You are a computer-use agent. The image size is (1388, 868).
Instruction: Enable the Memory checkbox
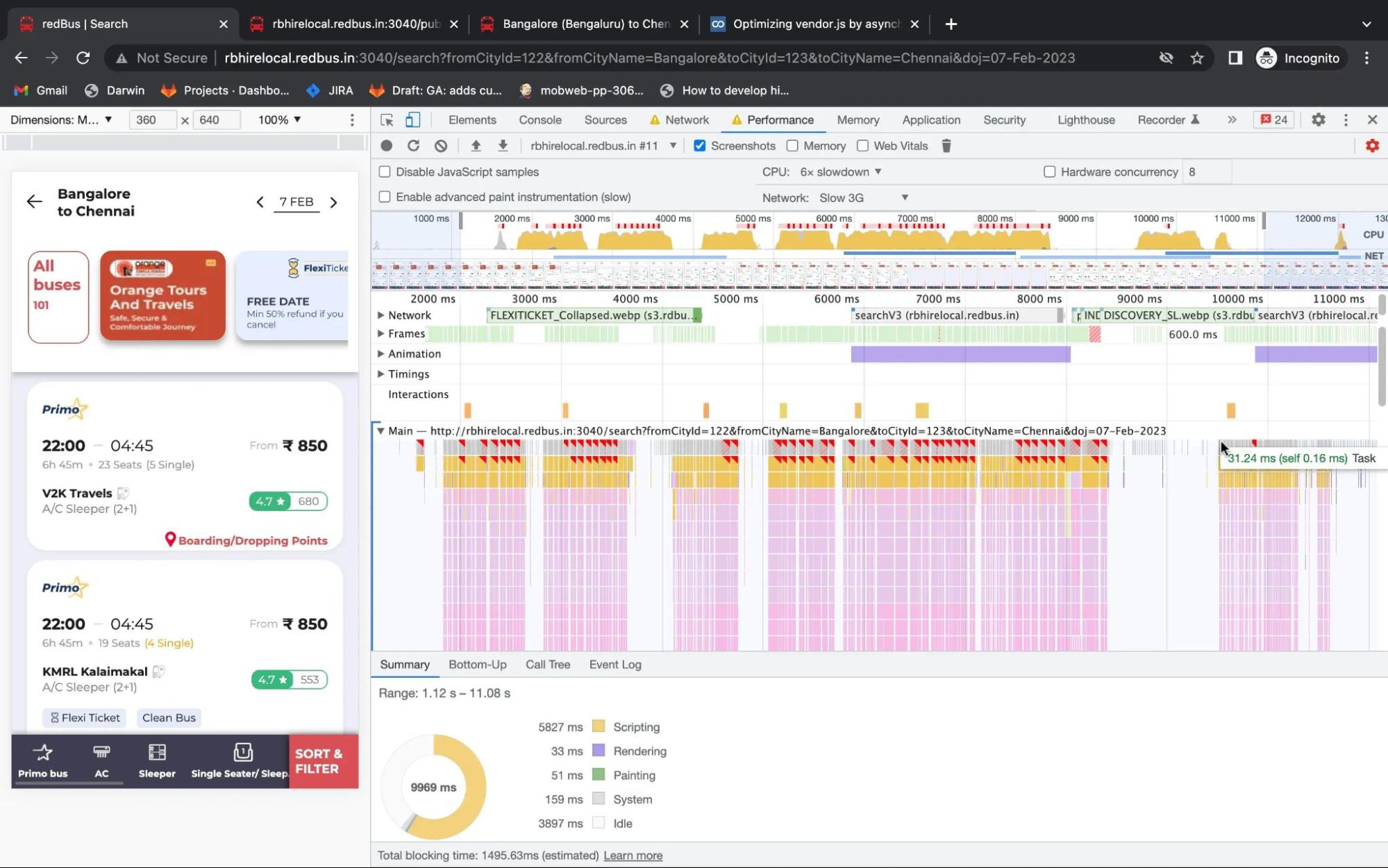pos(794,146)
